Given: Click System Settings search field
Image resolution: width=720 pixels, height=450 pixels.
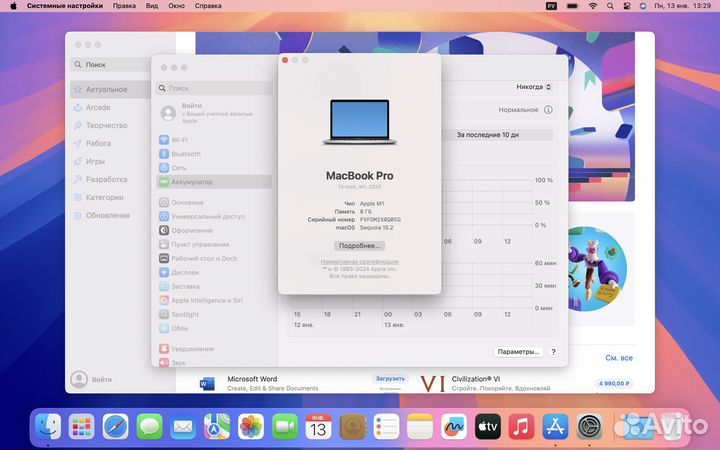Looking at the screenshot, I should click(214, 88).
